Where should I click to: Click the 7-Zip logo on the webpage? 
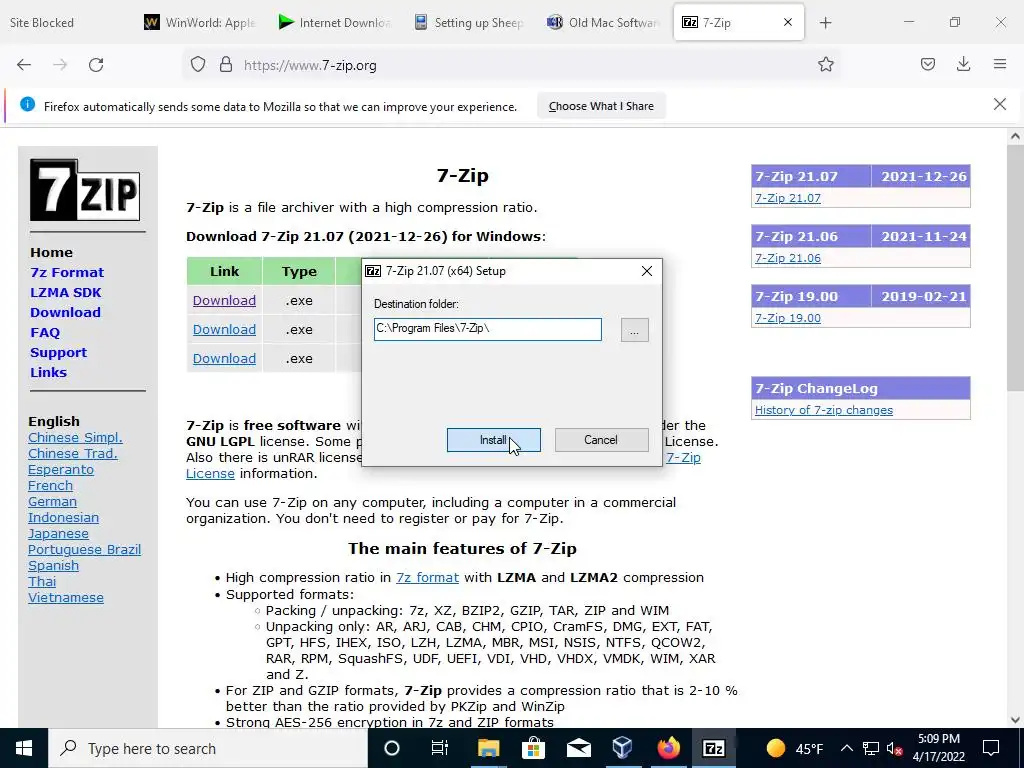pos(85,190)
